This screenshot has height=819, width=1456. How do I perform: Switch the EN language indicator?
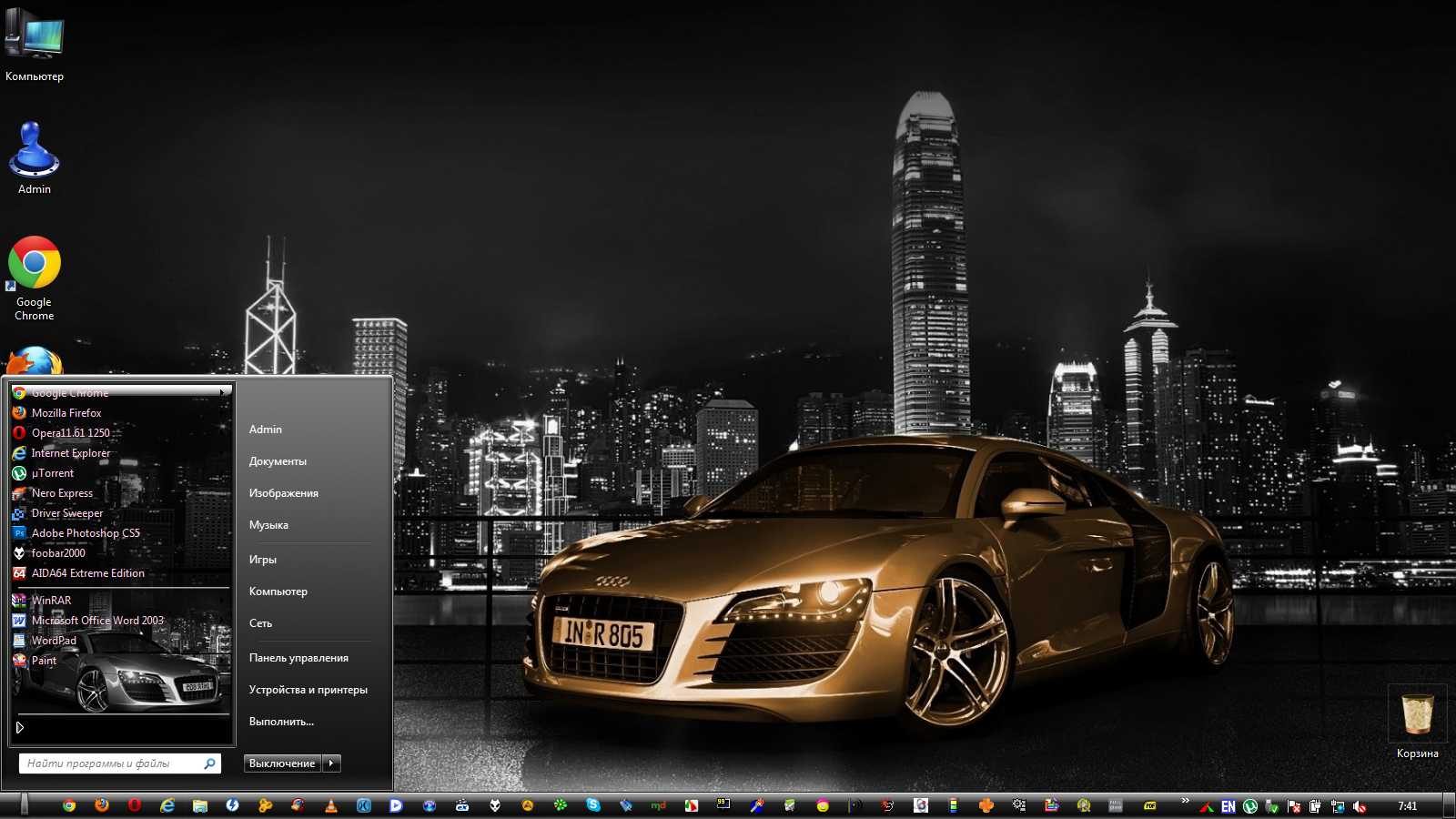pyautogui.click(x=1228, y=806)
